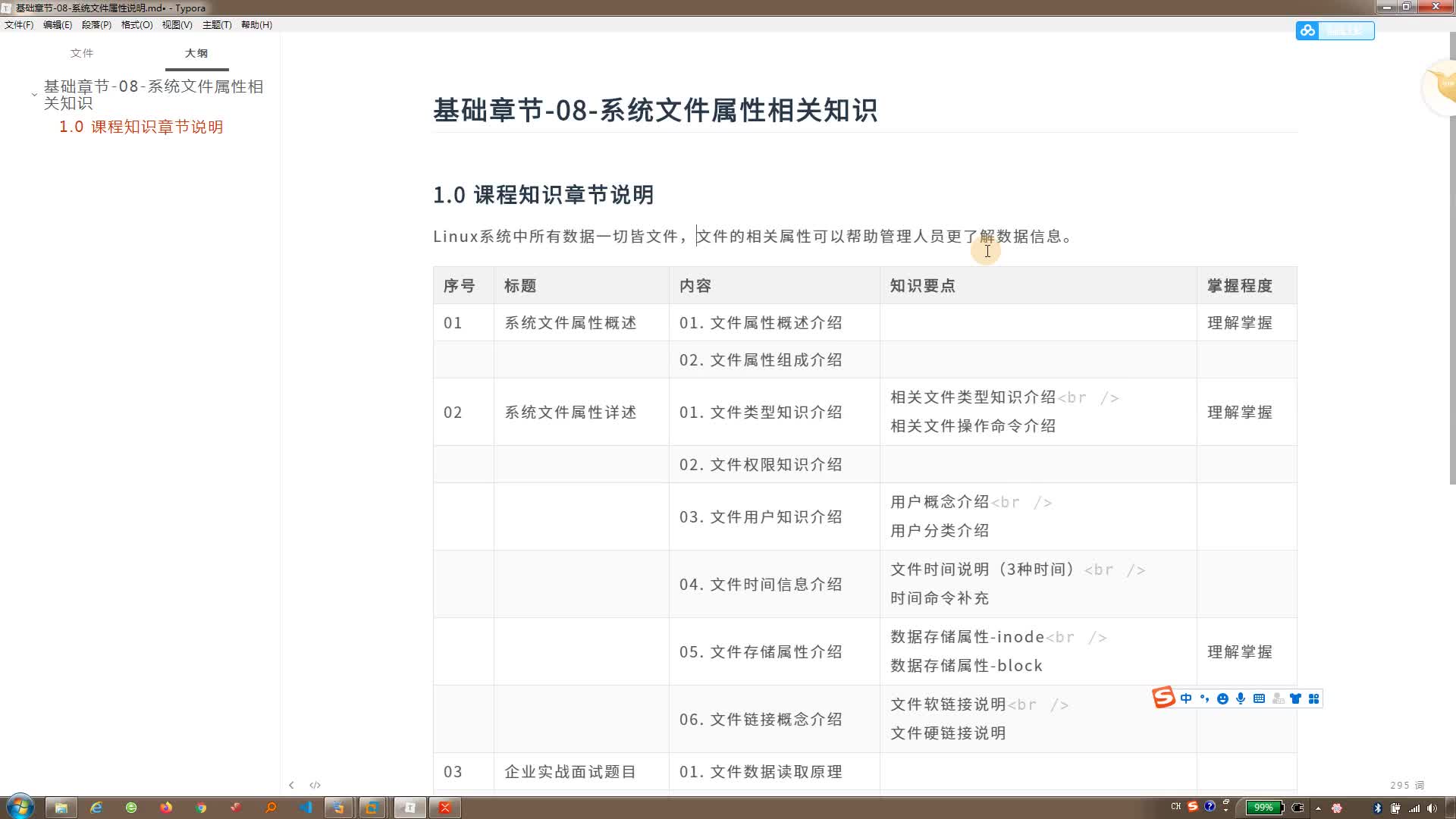This screenshot has width=1456, height=819.
Task: Open the volume speaker icon
Action: click(x=1432, y=808)
